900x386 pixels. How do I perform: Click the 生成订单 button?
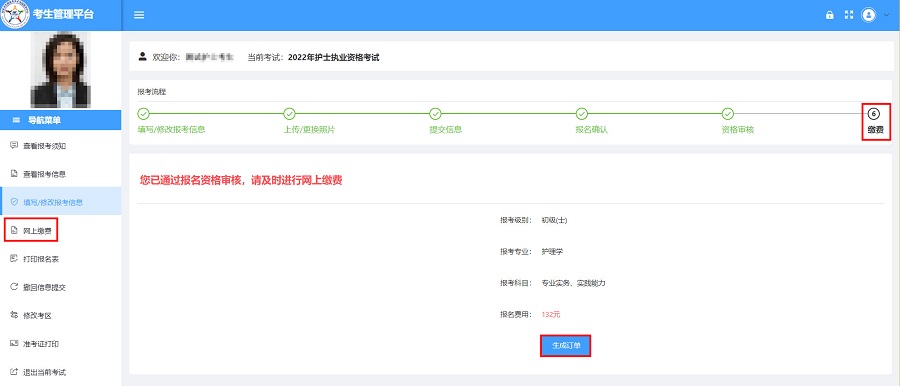pos(565,346)
